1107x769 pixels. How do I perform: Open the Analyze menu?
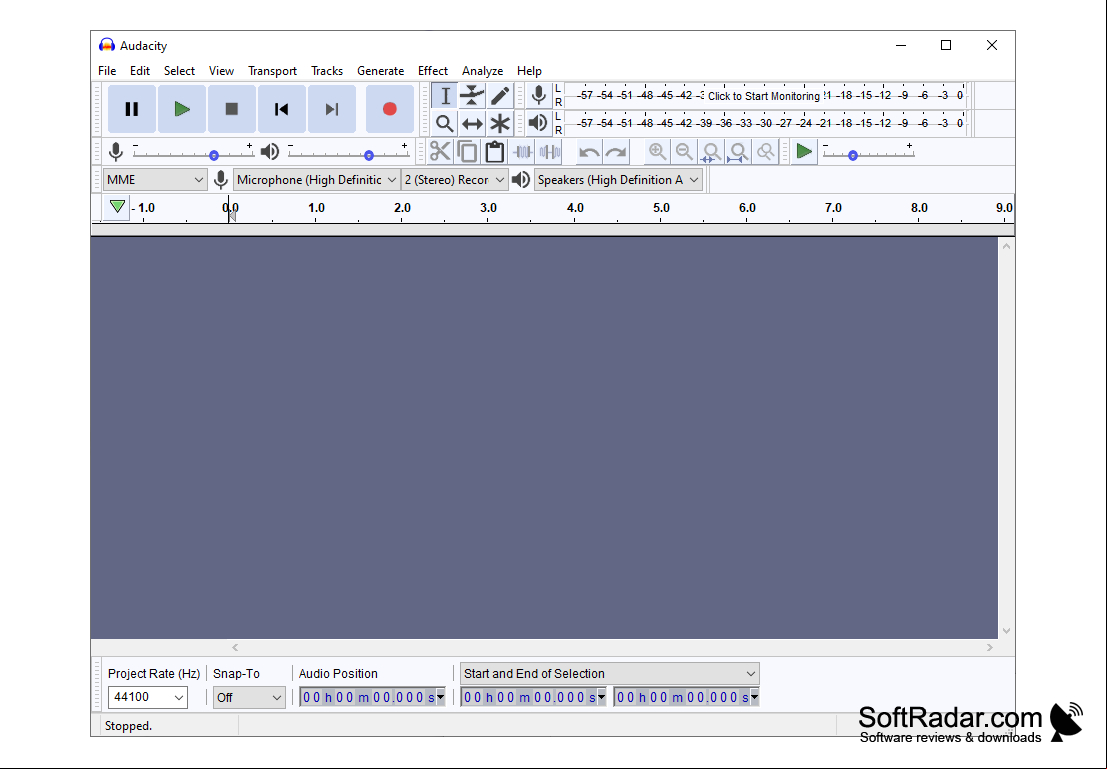(482, 71)
